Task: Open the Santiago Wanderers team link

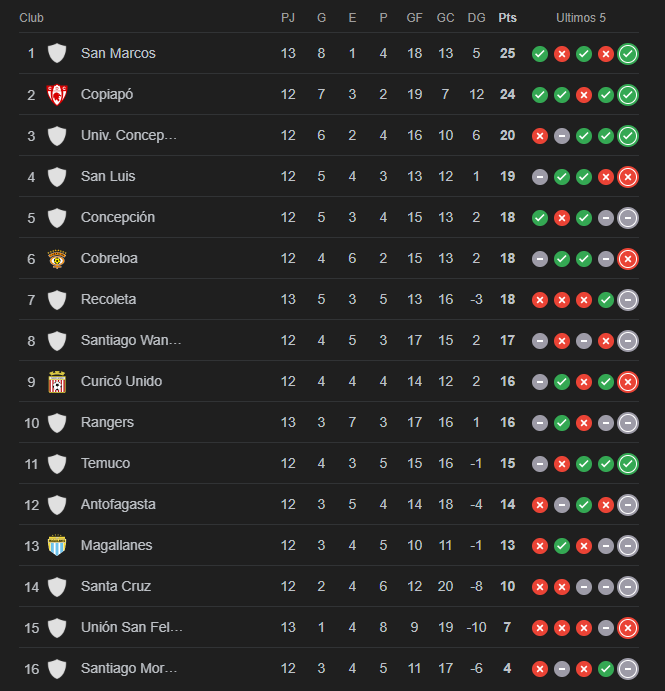Action: pos(131,340)
